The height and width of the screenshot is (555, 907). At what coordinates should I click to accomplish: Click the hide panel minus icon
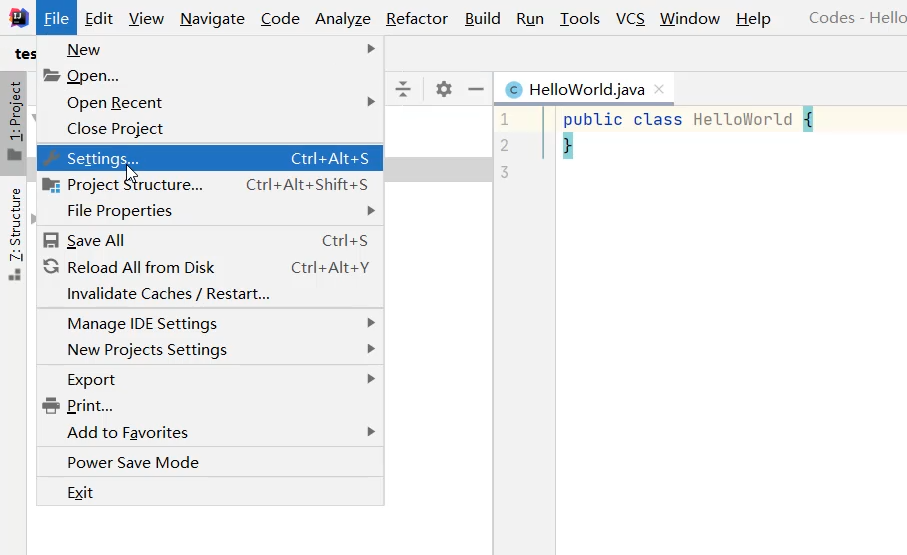tap(476, 89)
